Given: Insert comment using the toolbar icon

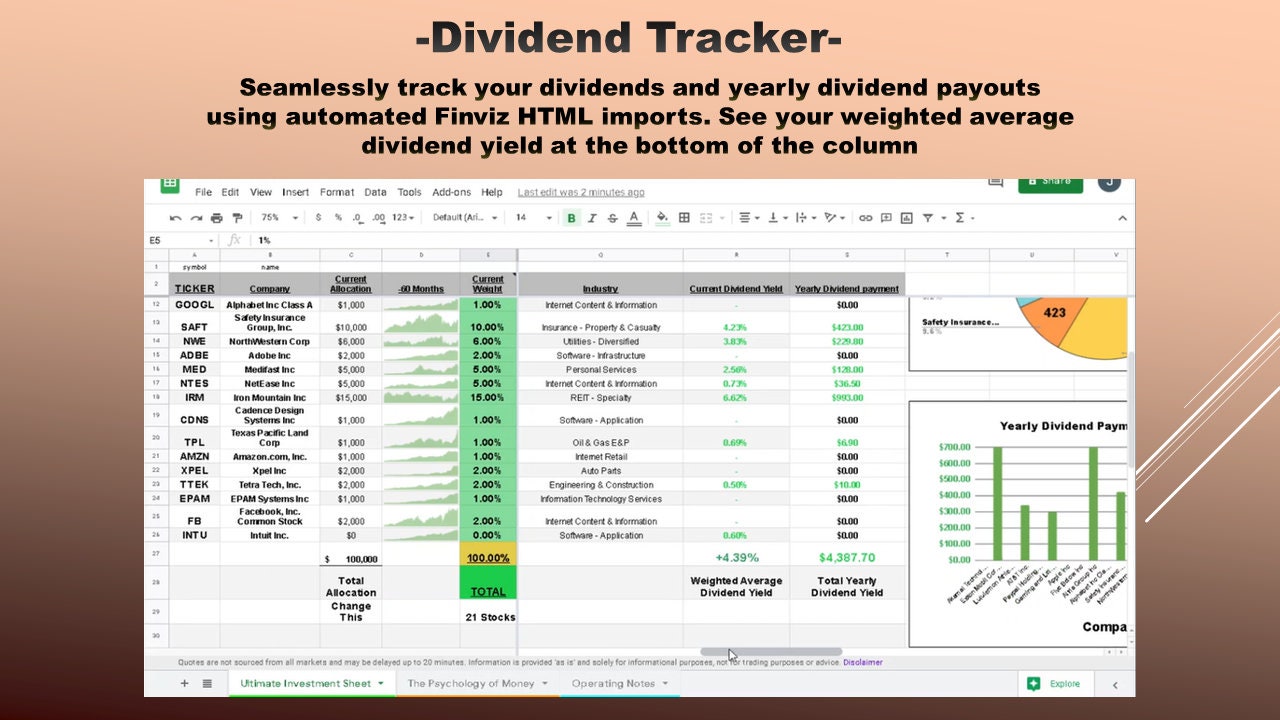Looking at the screenshot, I should pos(886,218).
